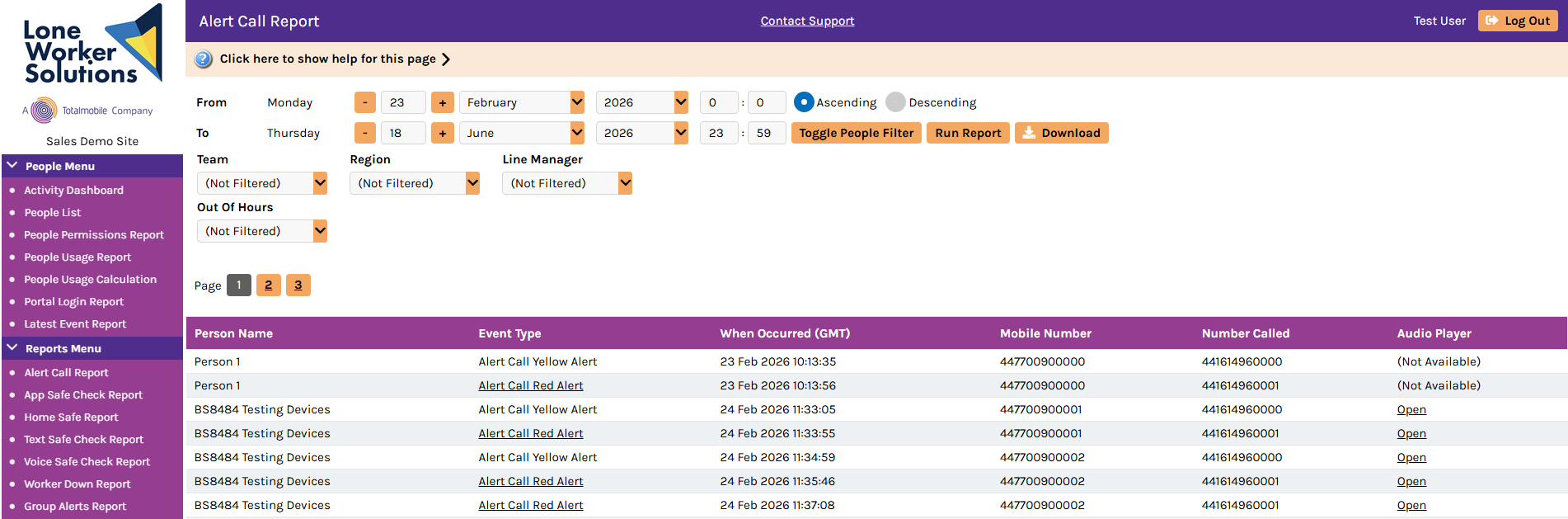Click the Test User label
The height and width of the screenshot is (519, 1568).
click(x=1439, y=21)
